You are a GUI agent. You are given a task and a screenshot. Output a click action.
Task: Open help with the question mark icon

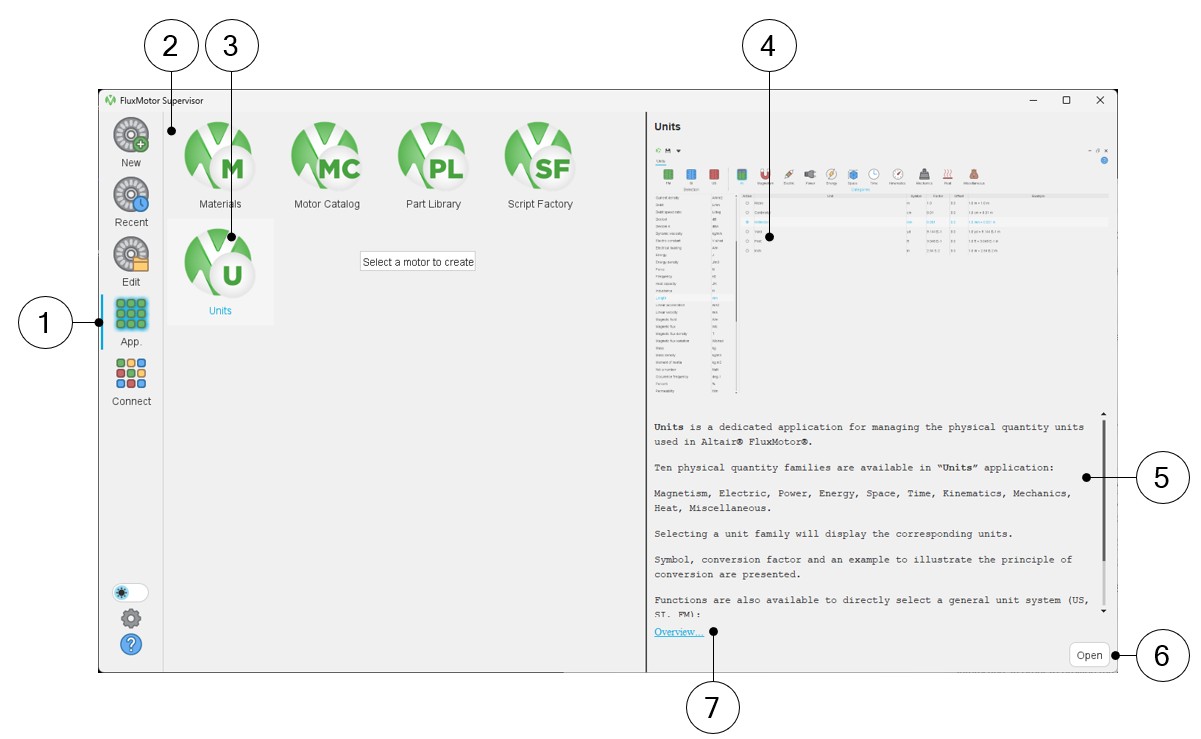coord(131,645)
